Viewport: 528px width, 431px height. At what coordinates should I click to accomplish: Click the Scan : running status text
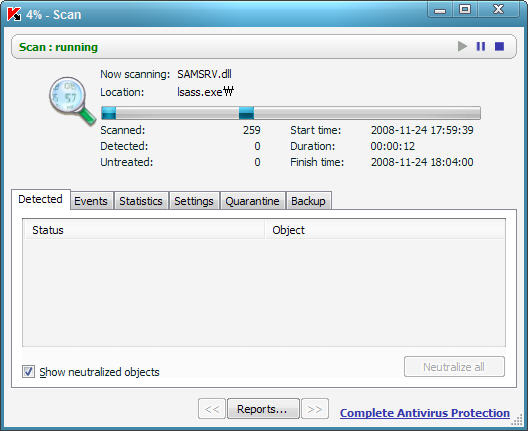(58, 47)
